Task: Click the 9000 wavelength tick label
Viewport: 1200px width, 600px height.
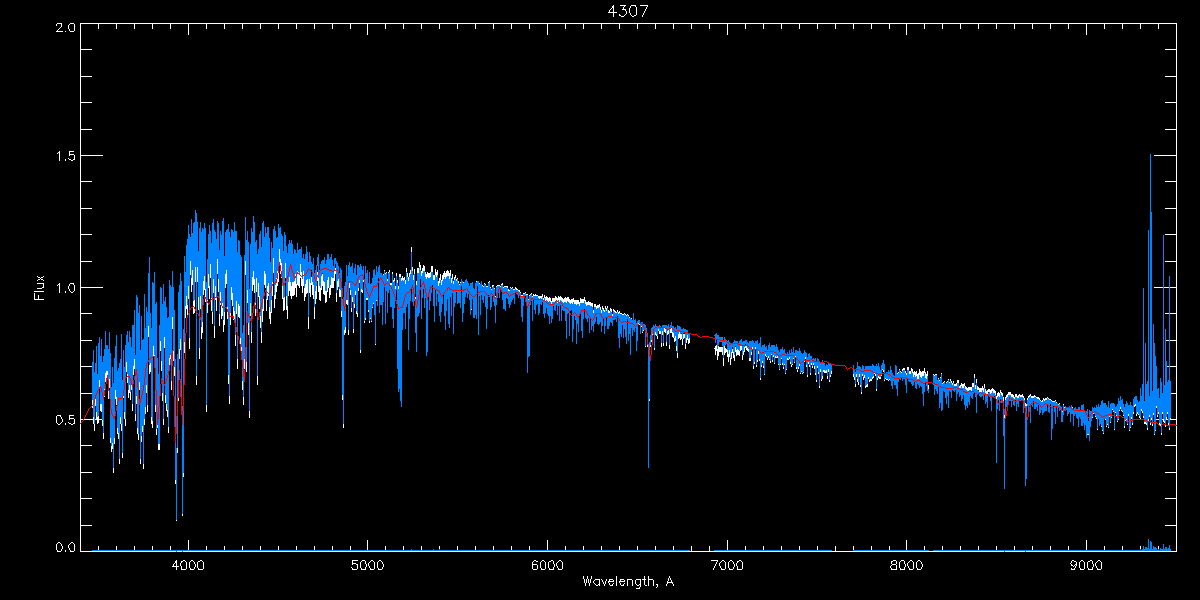Action: [x=1087, y=564]
